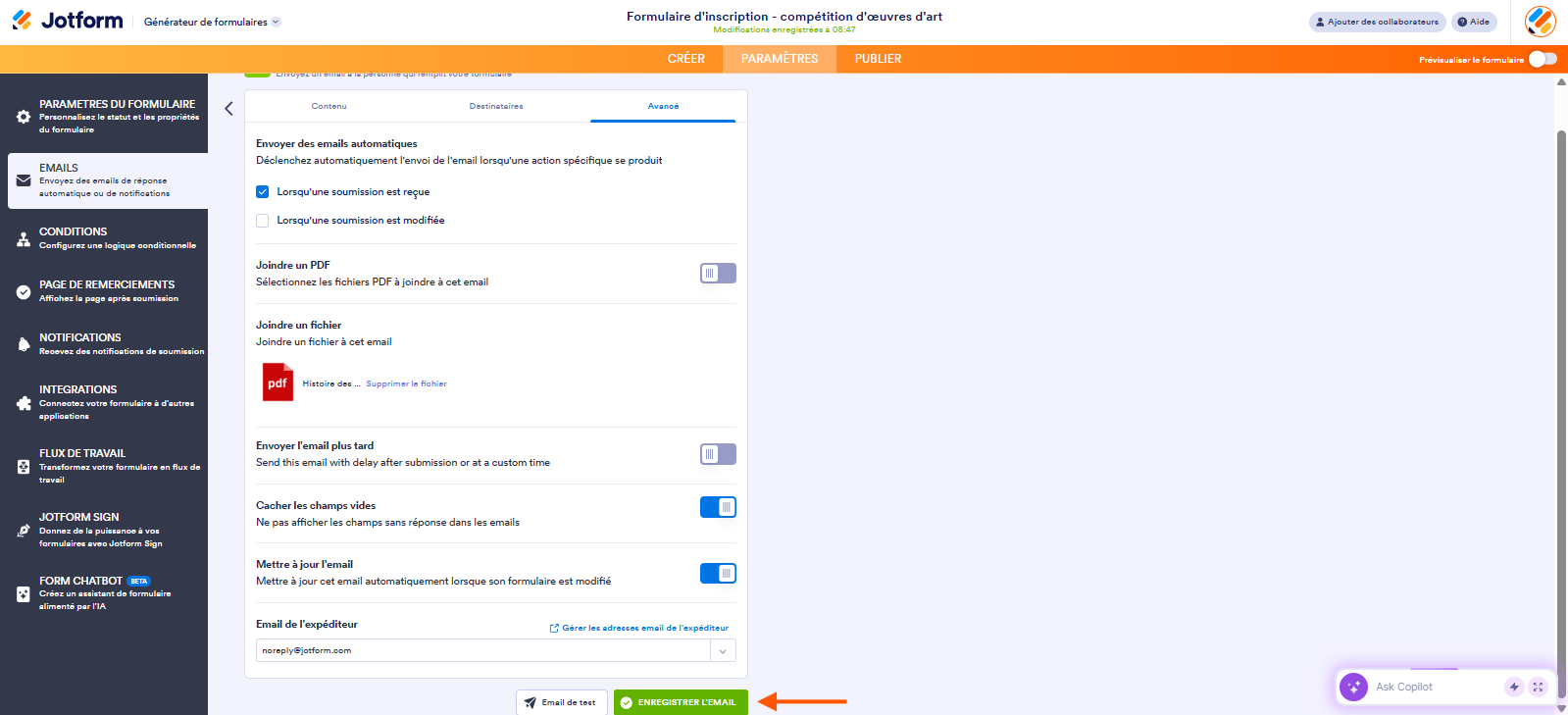Image resolution: width=1568 pixels, height=715 pixels.
Task: Open the PARAMÈTRES tab
Action: pyautogui.click(x=780, y=59)
